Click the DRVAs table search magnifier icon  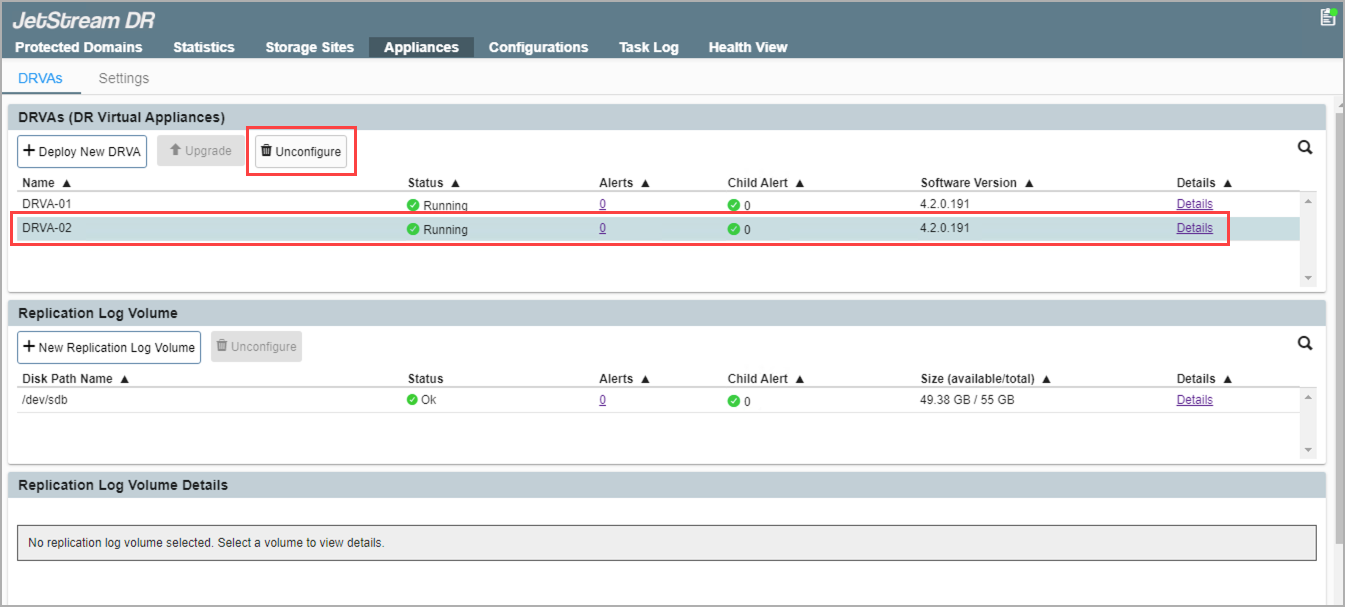[x=1304, y=148]
